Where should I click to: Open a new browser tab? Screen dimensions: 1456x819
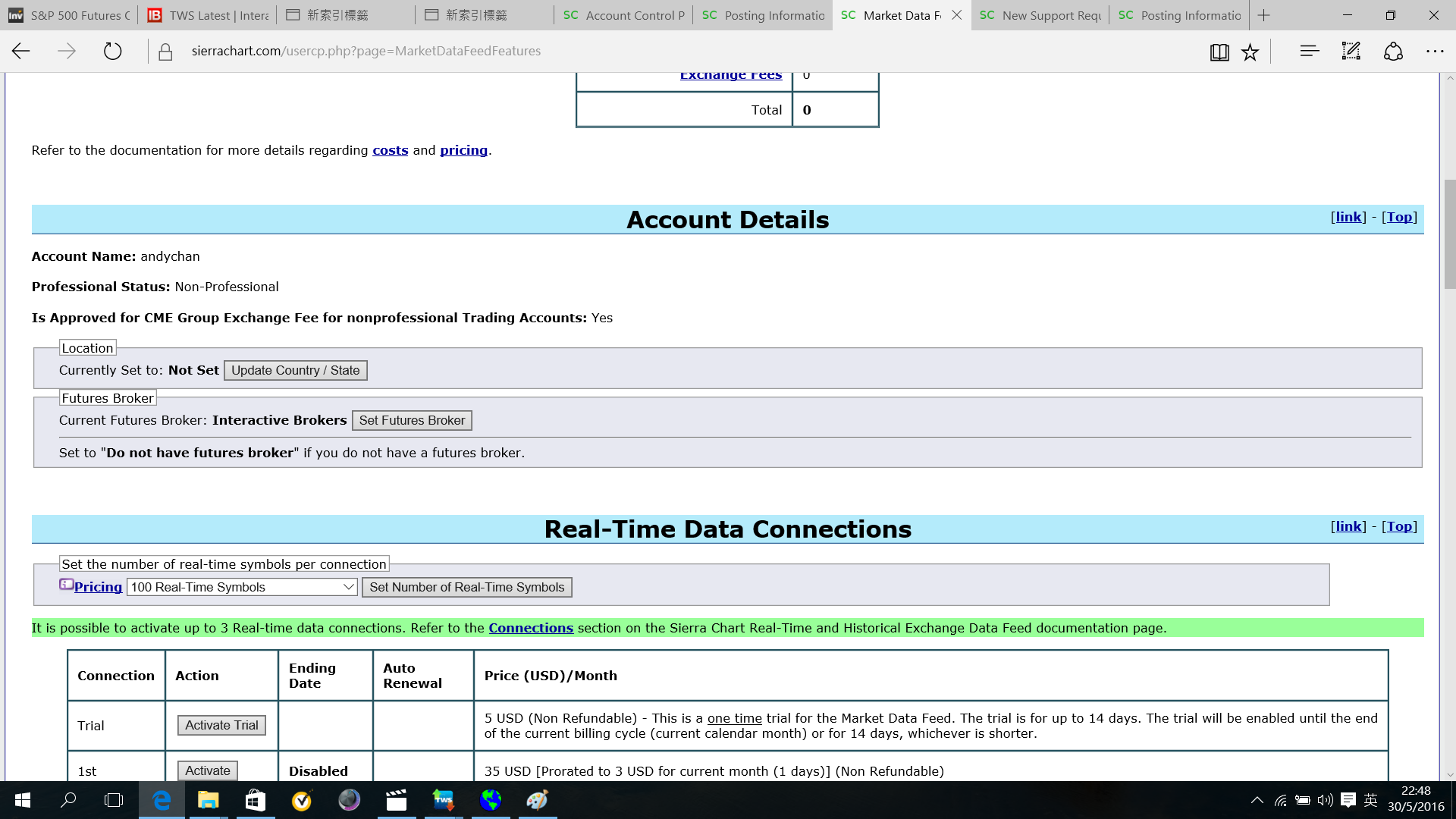tap(1263, 15)
